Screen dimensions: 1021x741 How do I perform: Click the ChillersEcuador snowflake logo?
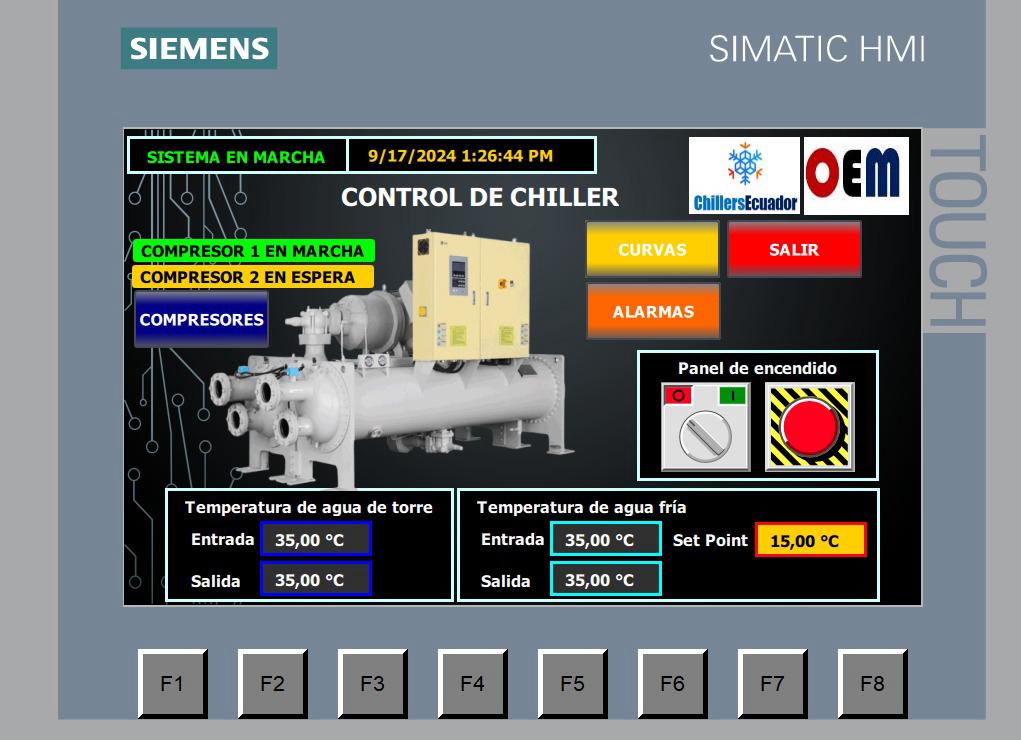click(x=745, y=176)
